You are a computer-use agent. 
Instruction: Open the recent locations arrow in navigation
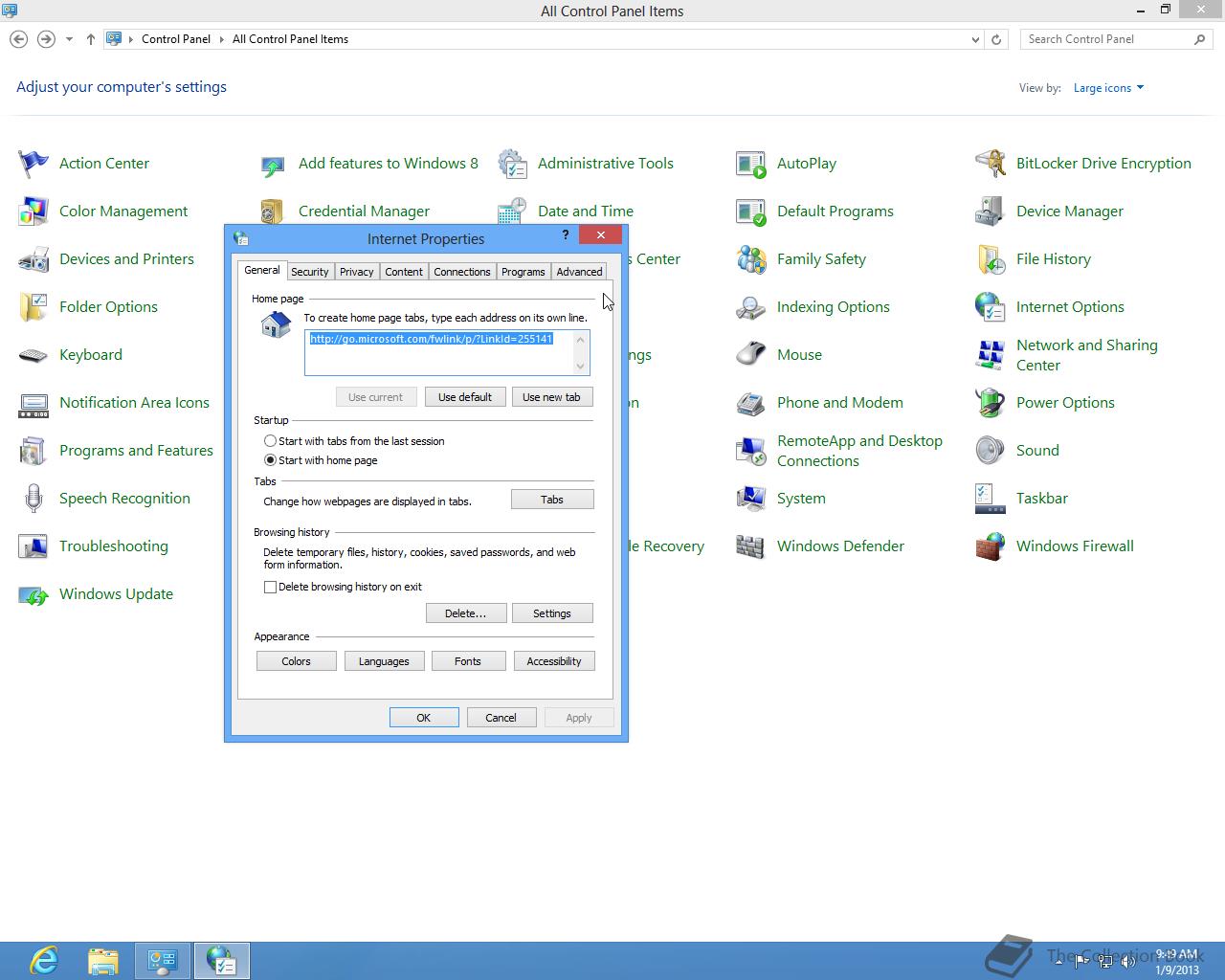69,39
